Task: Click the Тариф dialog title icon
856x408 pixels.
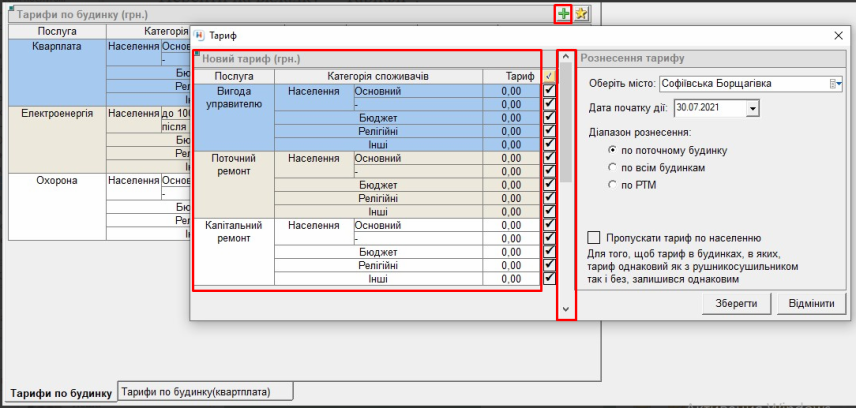Action: [x=199, y=35]
